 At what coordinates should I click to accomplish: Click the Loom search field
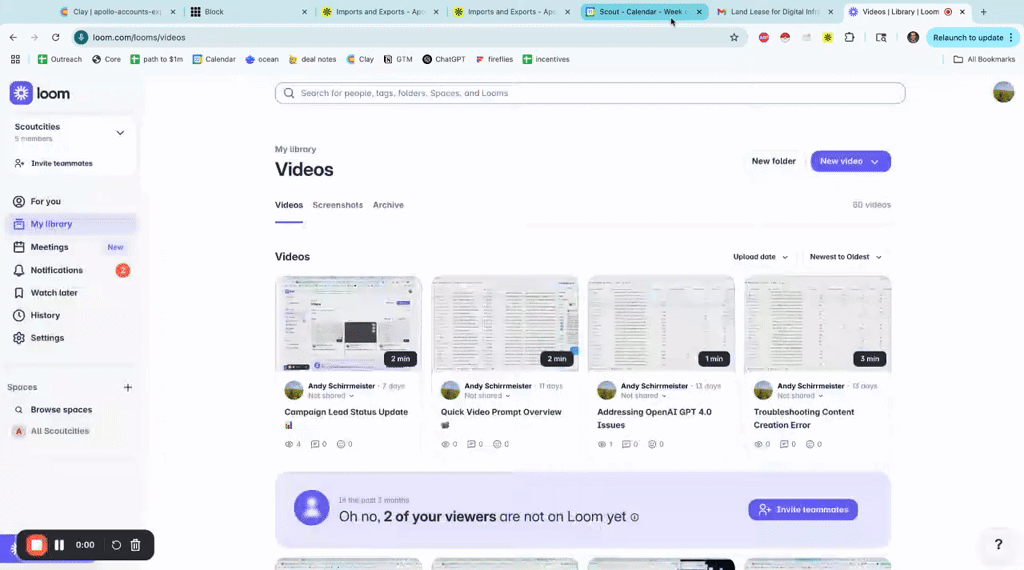590,93
